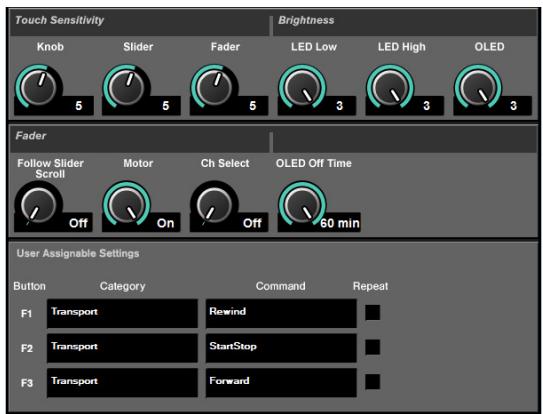Click the OLED brightness knob
This screenshot has width=543, height=414.
(x=478, y=87)
